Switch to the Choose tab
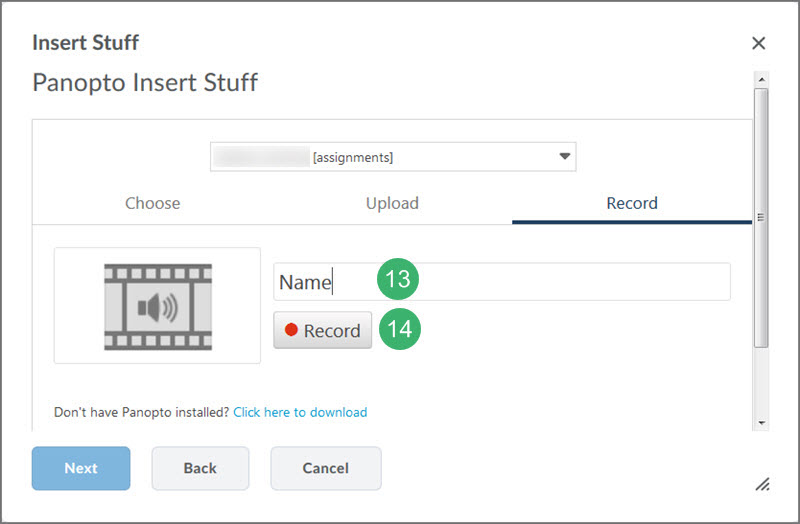 (153, 203)
